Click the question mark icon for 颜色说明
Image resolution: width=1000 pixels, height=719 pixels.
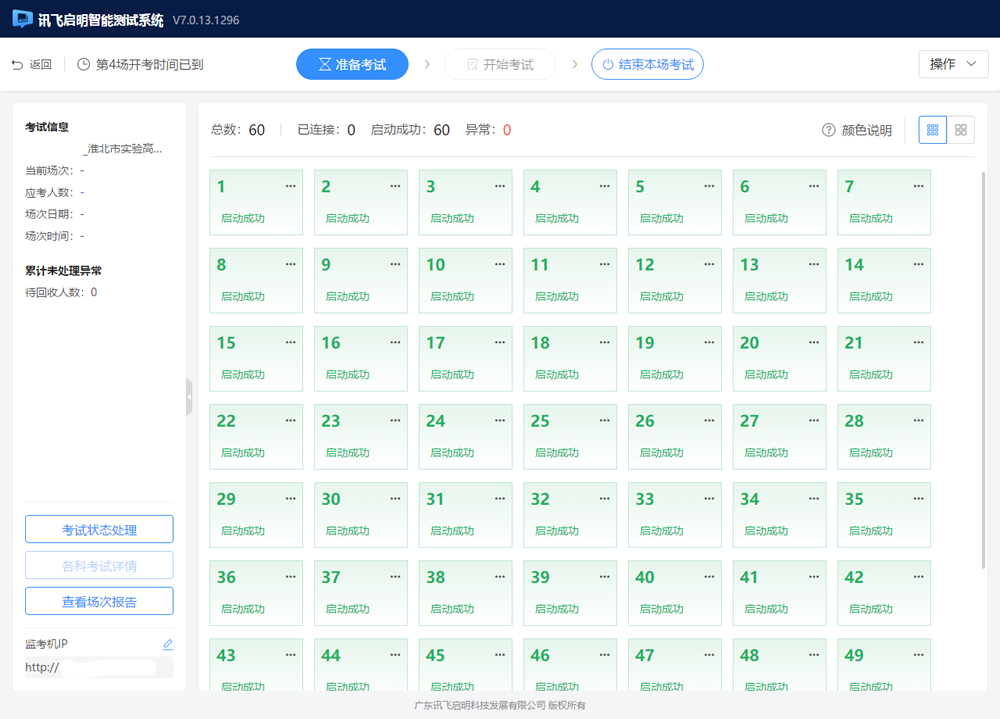pyautogui.click(x=828, y=130)
